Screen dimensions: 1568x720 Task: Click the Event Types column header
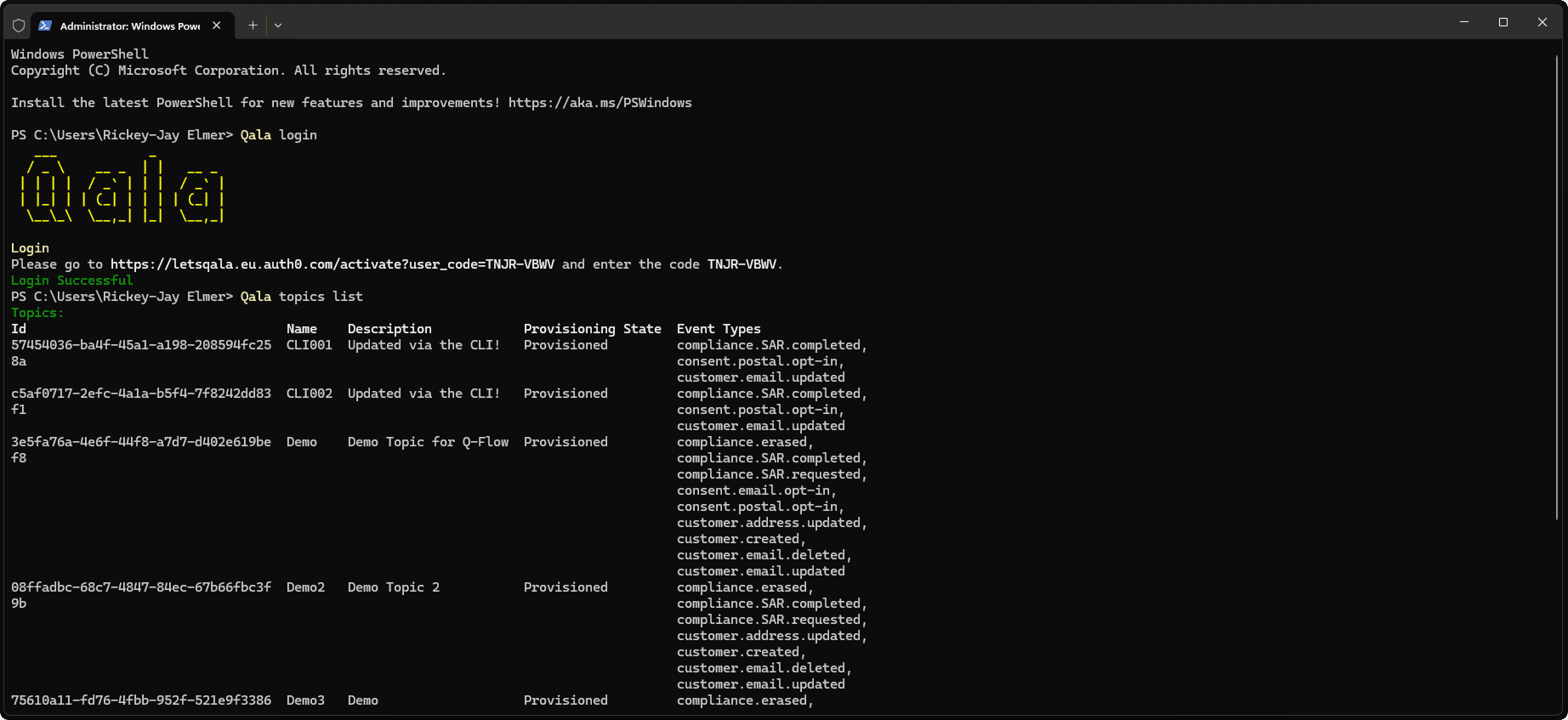[x=719, y=329]
